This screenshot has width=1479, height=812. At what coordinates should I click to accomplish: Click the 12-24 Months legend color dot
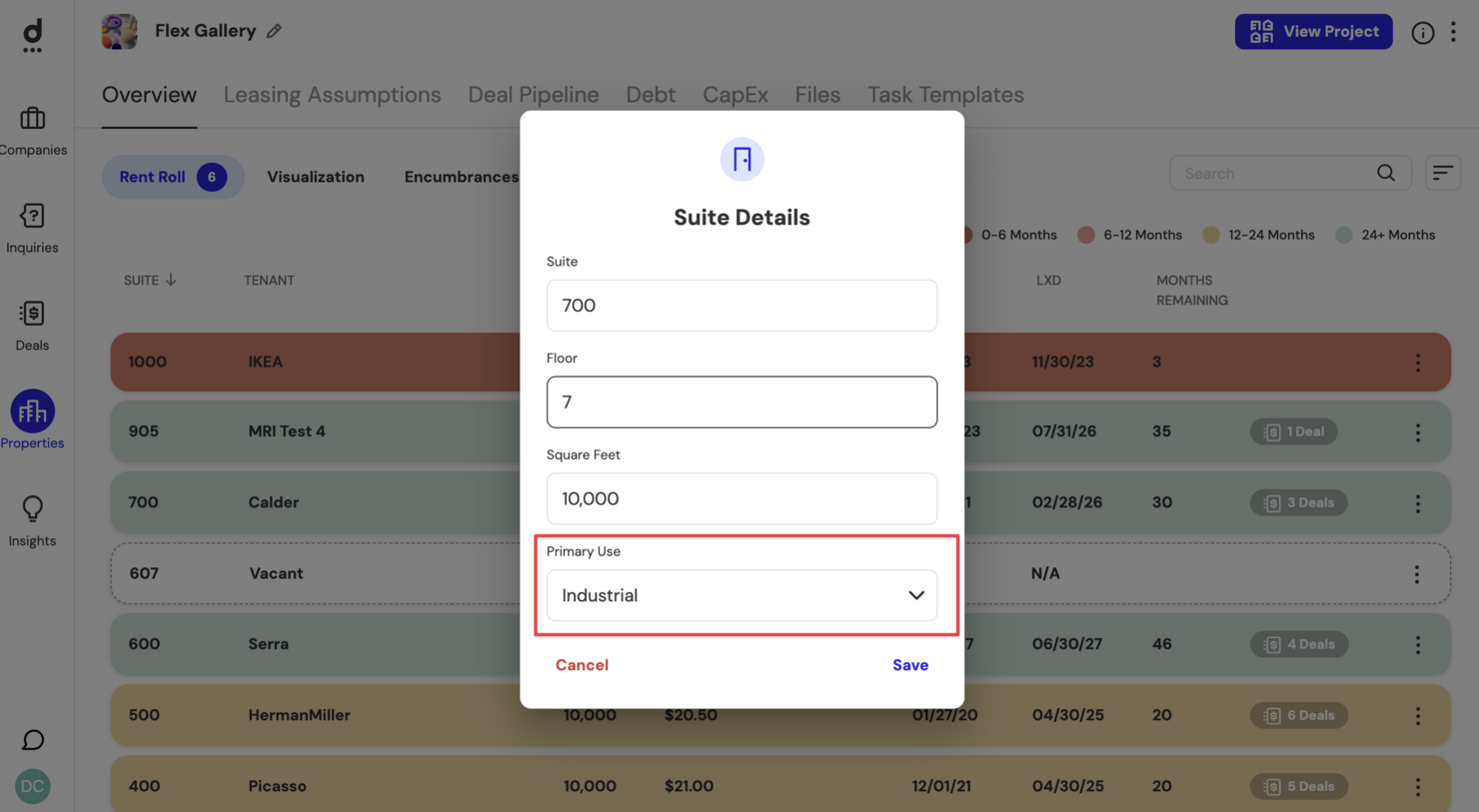1211,235
